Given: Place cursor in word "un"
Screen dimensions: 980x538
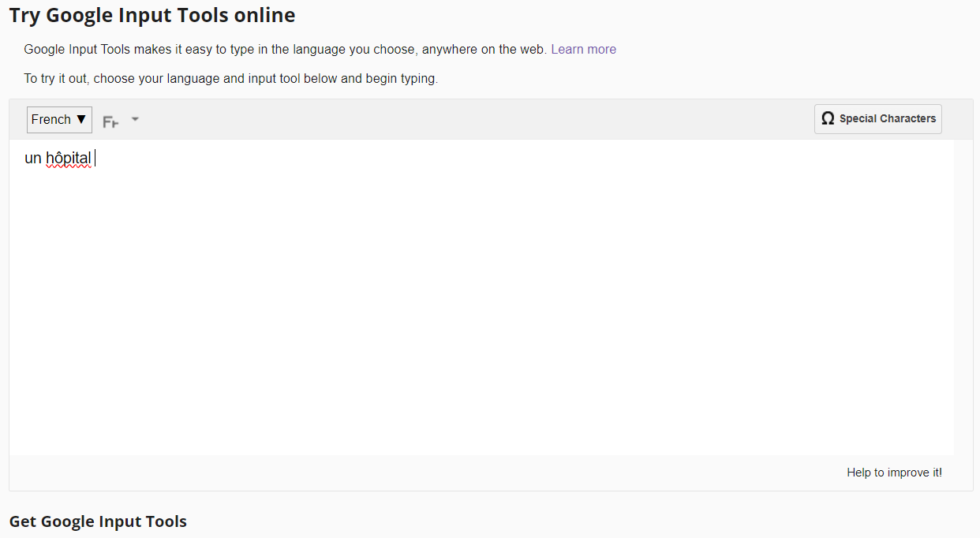Looking at the screenshot, I should (33, 158).
